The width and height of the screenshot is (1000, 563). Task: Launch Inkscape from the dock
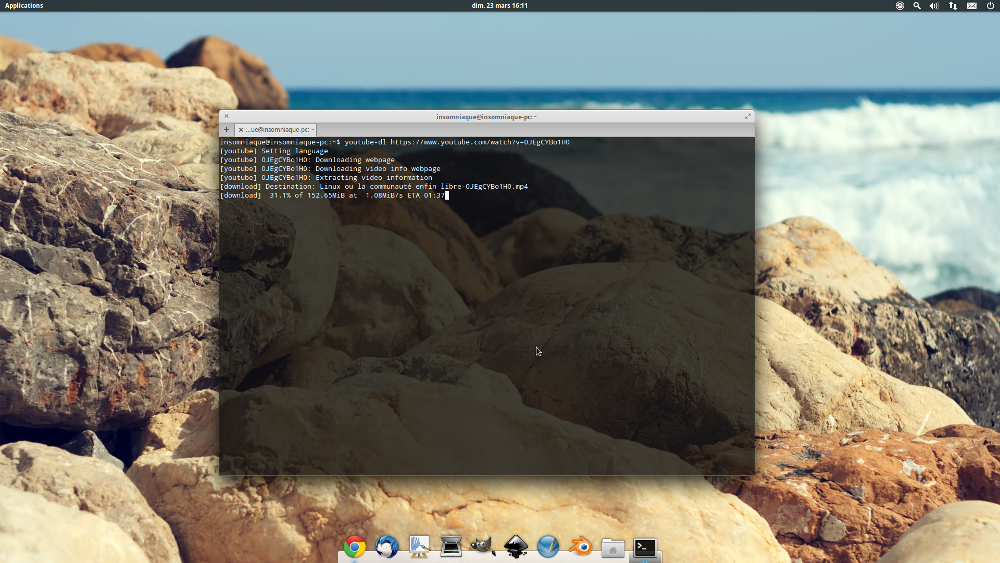pos(515,547)
